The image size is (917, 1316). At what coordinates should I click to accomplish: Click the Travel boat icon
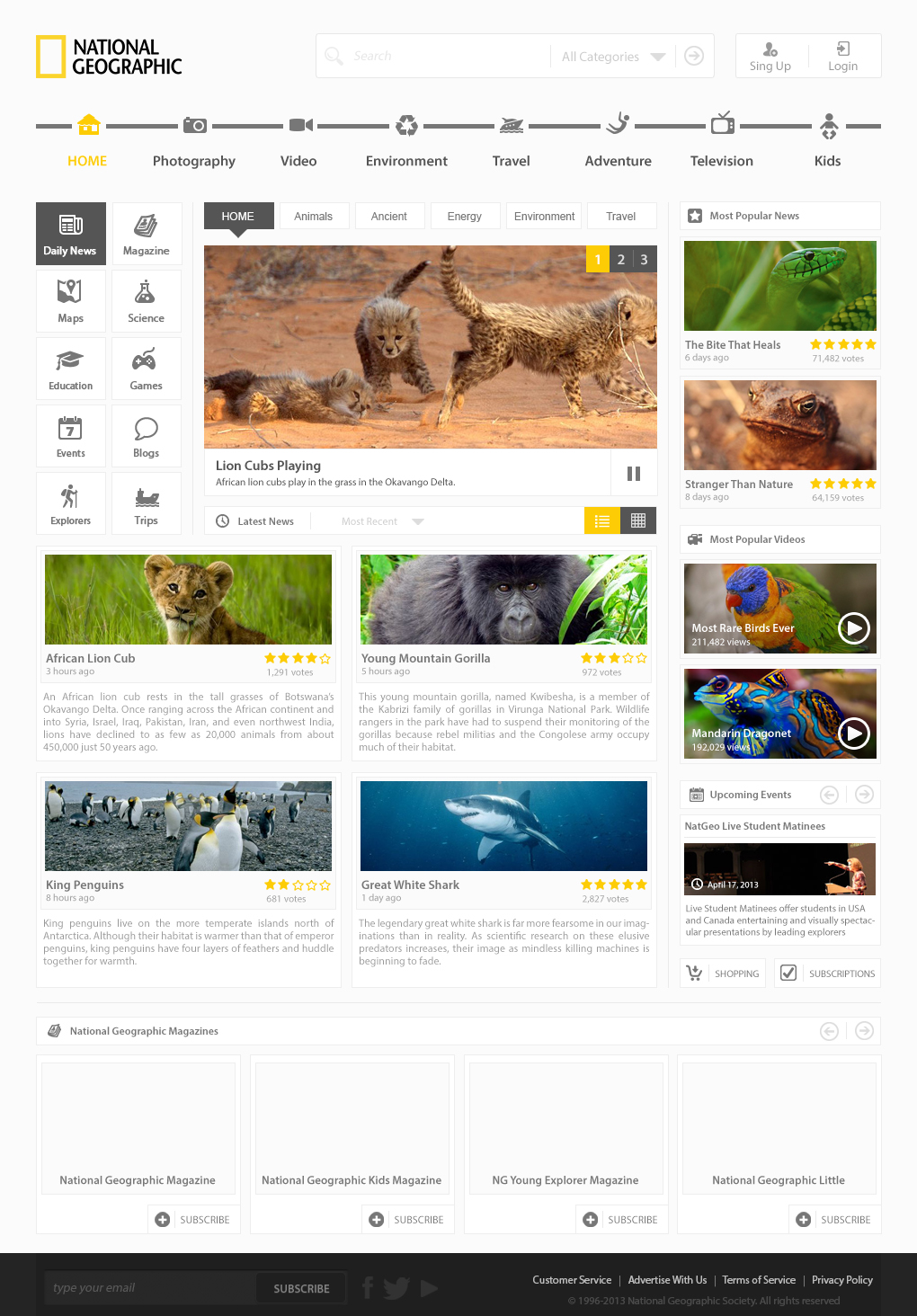pyautogui.click(x=512, y=125)
